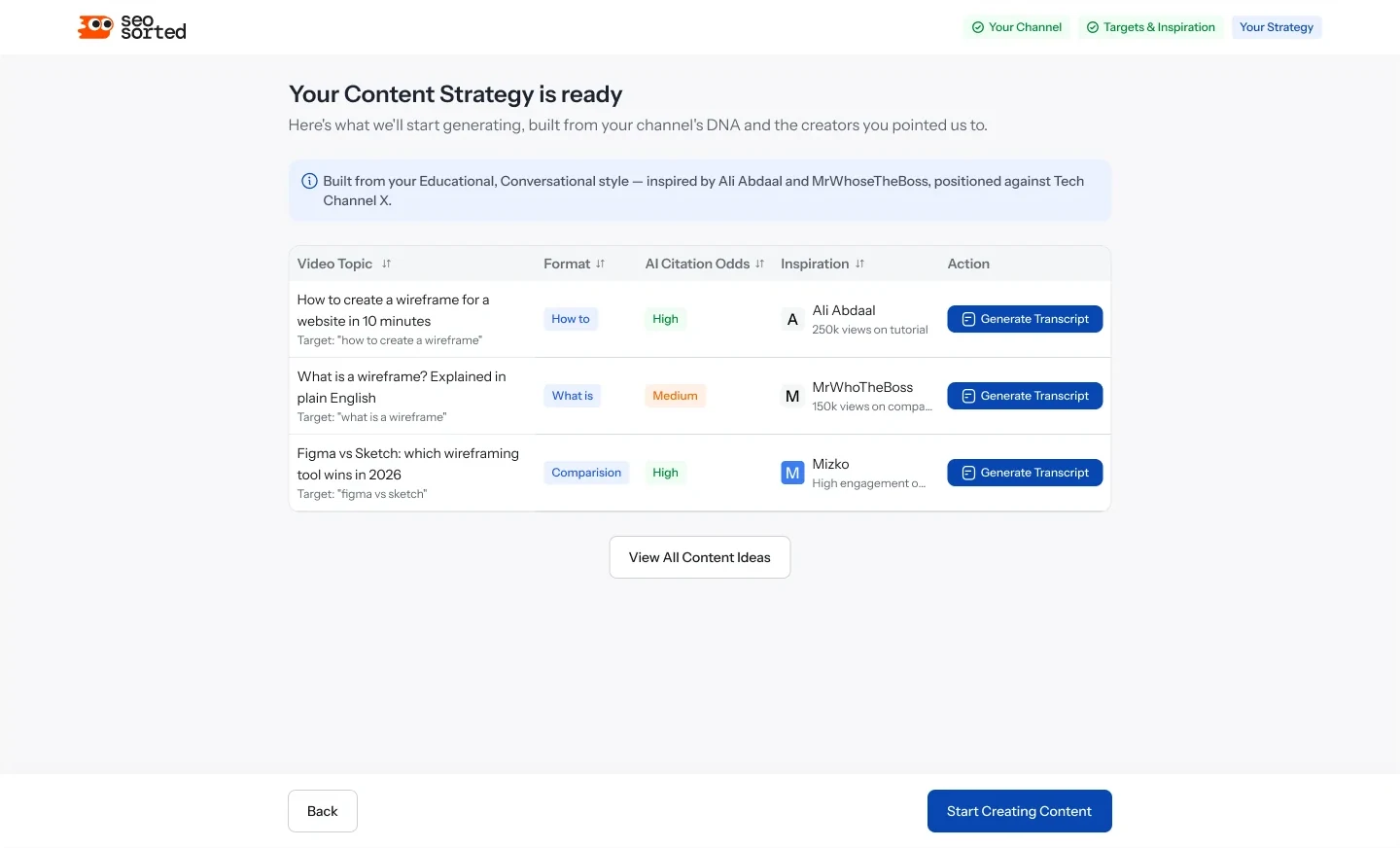The width and height of the screenshot is (1400, 848).
Task: Click High badge in Ali Abdaal row
Action: [x=666, y=319]
